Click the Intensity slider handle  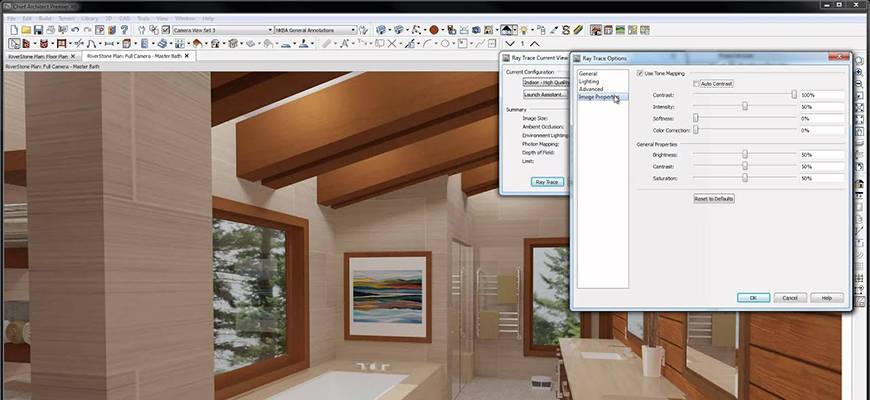coord(745,106)
